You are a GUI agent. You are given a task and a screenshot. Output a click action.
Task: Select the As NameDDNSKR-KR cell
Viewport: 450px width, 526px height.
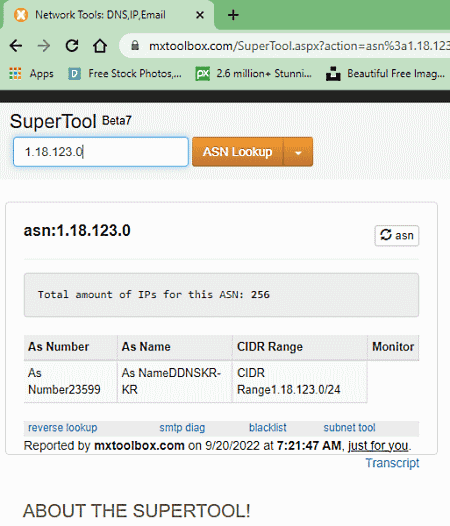click(175, 381)
